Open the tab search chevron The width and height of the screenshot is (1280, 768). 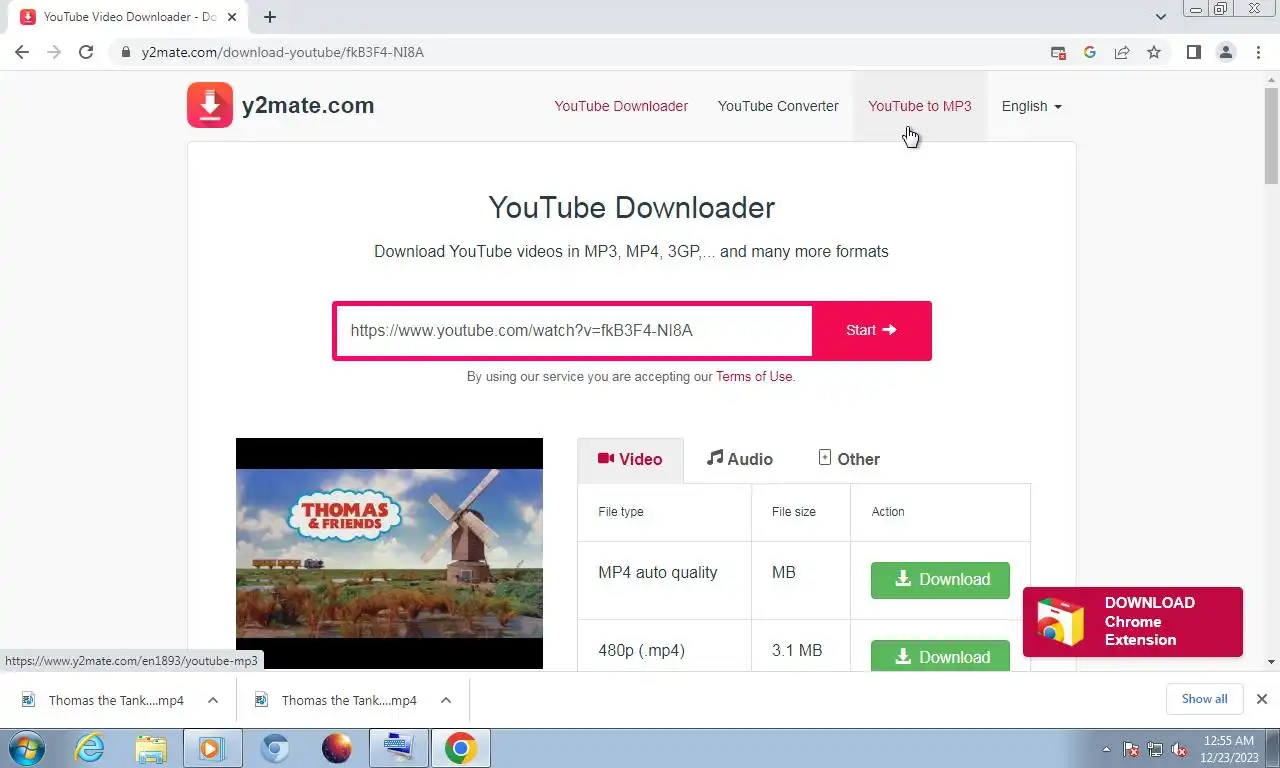click(1161, 17)
